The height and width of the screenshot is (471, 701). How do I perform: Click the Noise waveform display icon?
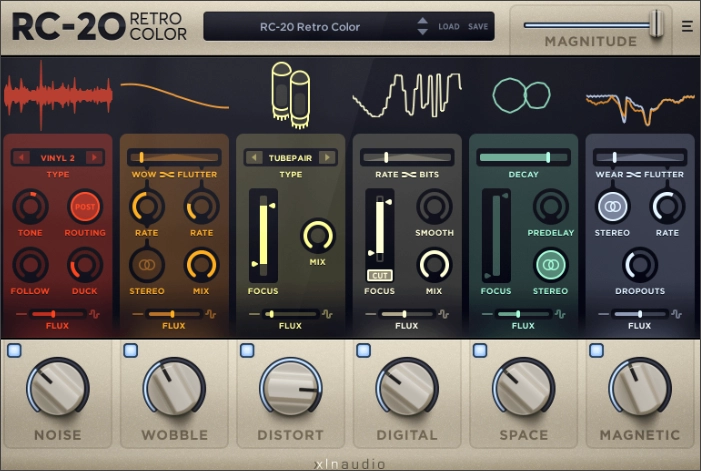coord(58,96)
